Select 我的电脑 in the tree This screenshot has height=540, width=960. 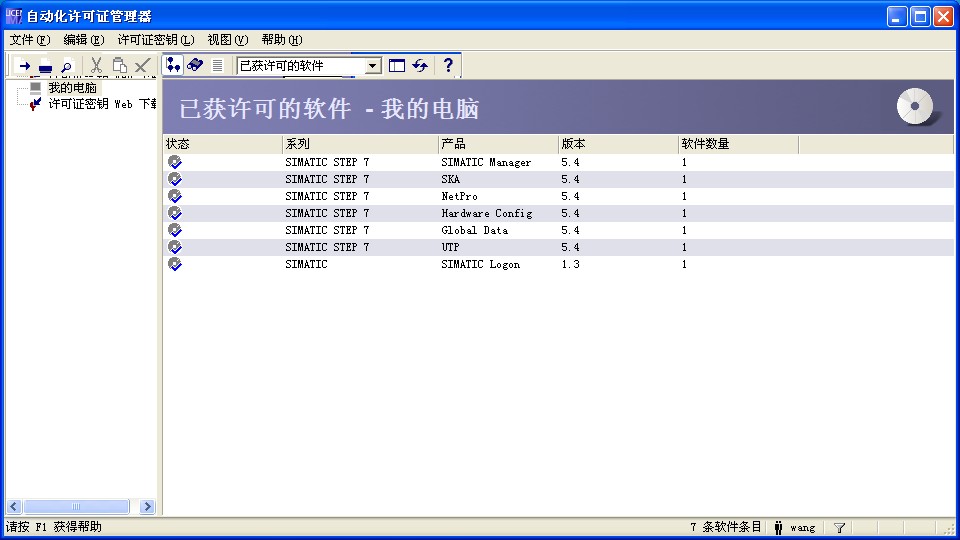coord(72,88)
